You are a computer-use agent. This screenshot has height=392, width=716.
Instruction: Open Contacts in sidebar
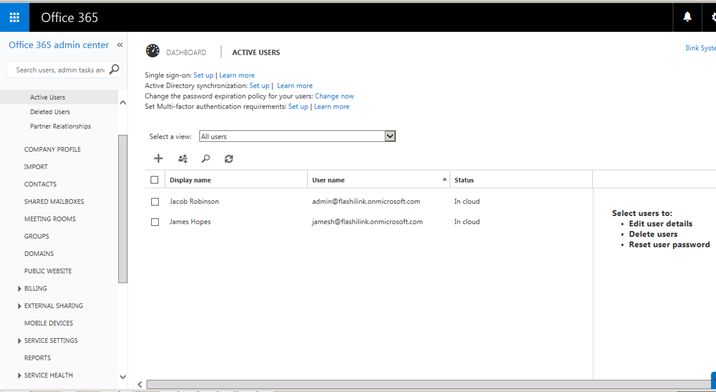tap(40, 184)
